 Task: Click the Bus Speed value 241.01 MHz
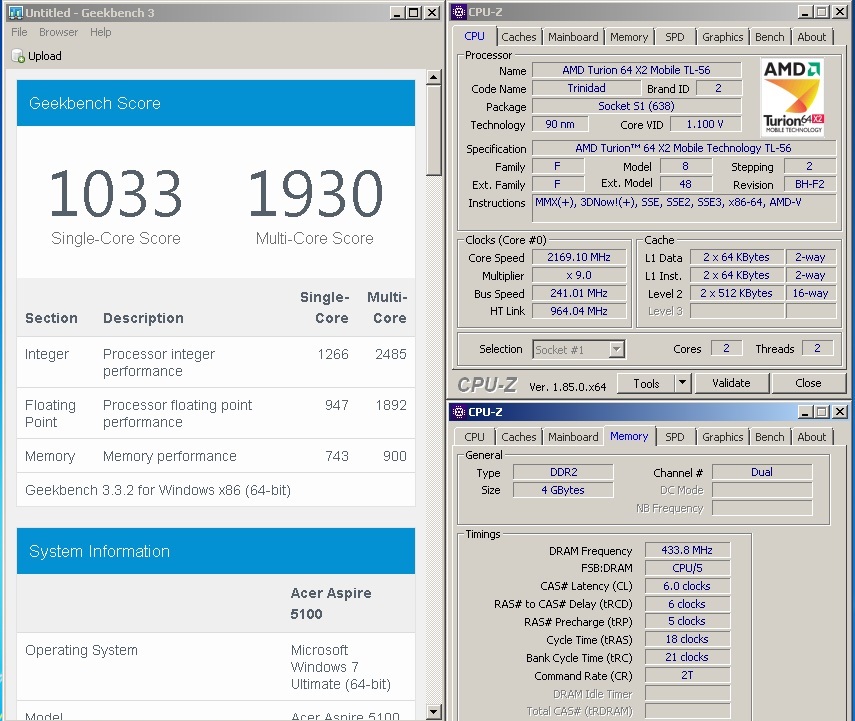pos(579,293)
